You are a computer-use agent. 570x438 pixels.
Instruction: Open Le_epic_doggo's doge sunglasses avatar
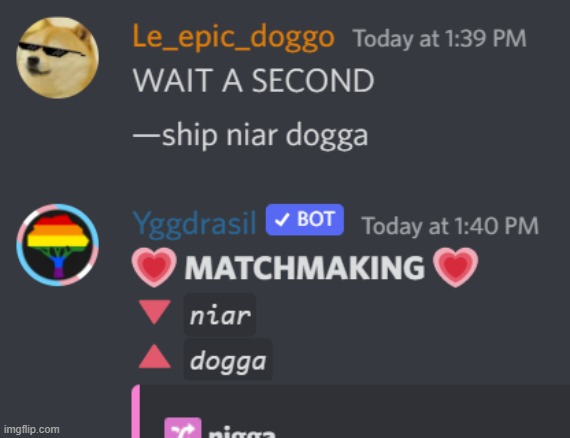tap(57, 57)
